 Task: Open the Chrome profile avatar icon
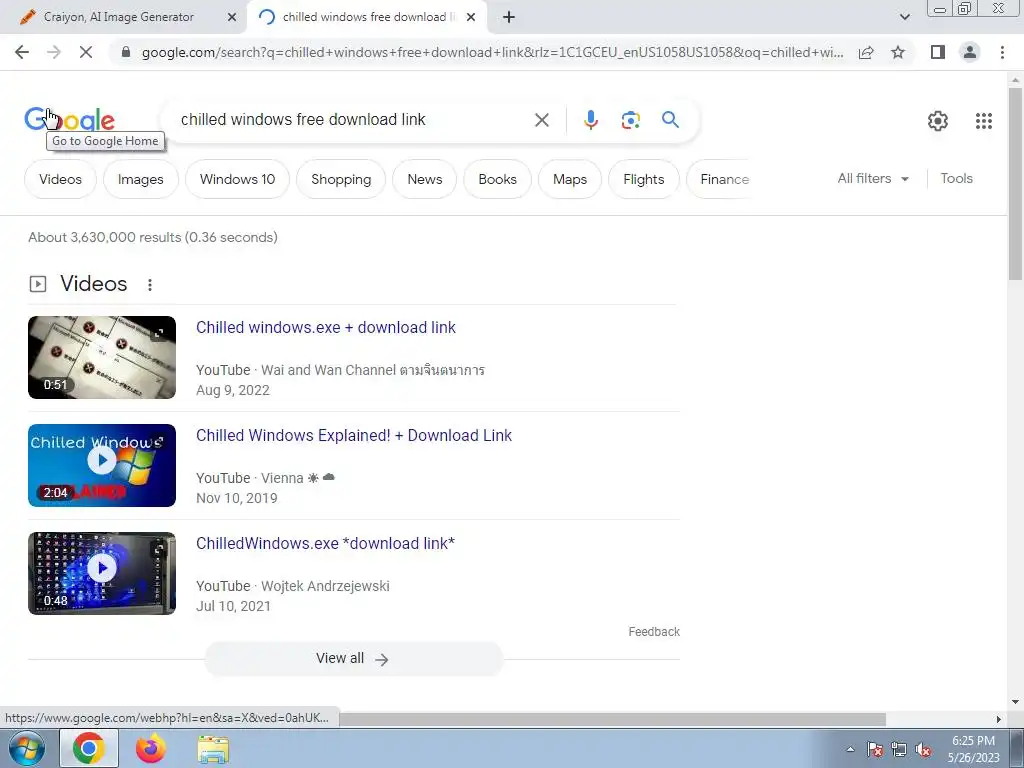click(970, 52)
